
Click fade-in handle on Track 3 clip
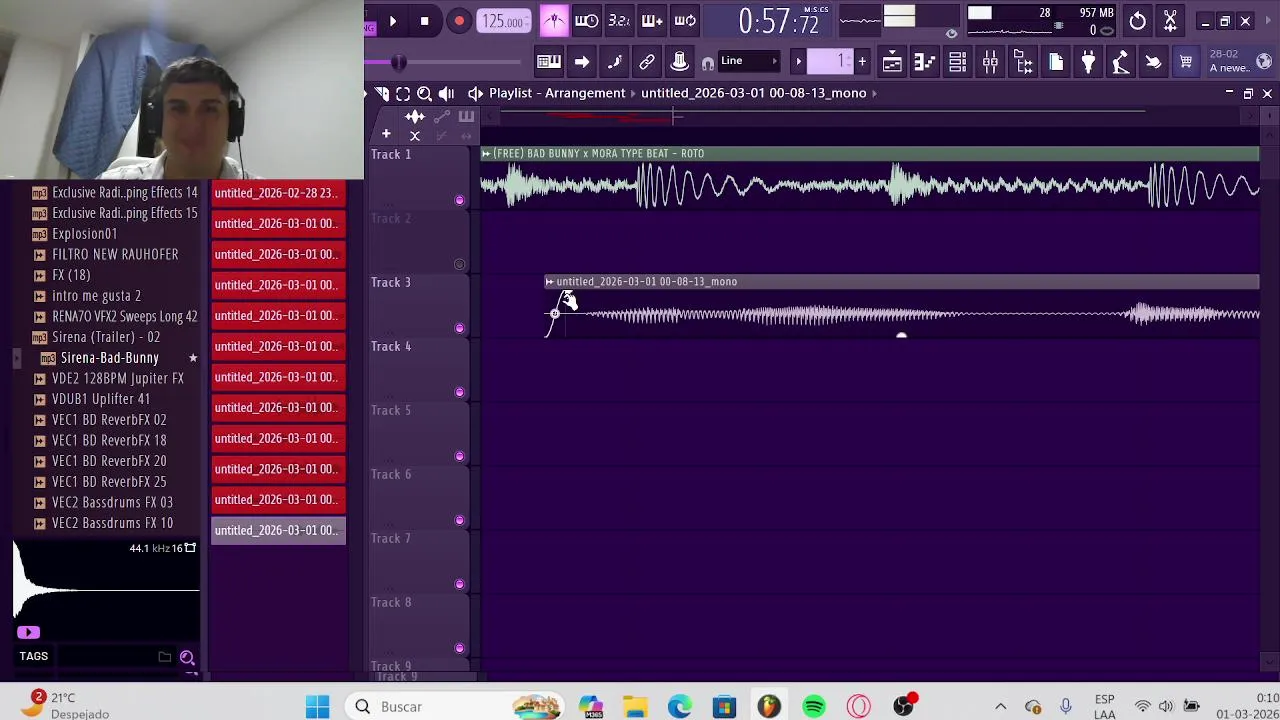555,314
